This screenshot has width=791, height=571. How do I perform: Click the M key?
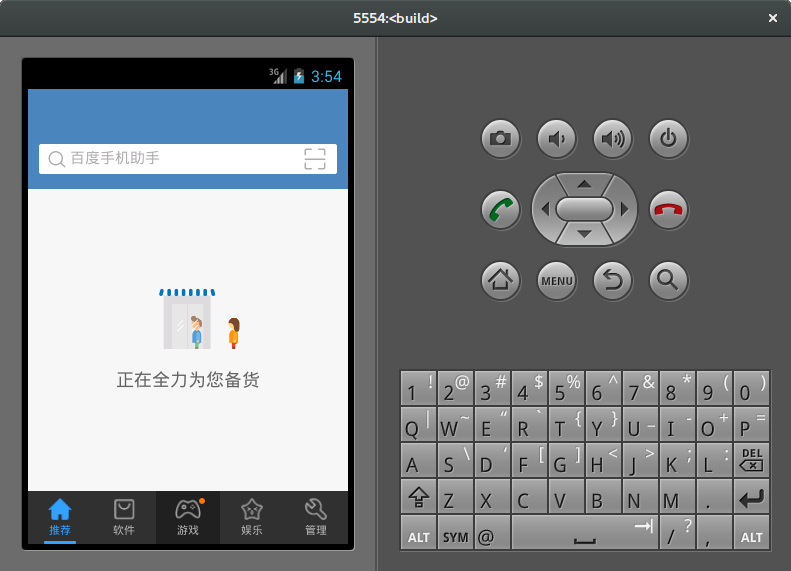[x=677, y=497]
